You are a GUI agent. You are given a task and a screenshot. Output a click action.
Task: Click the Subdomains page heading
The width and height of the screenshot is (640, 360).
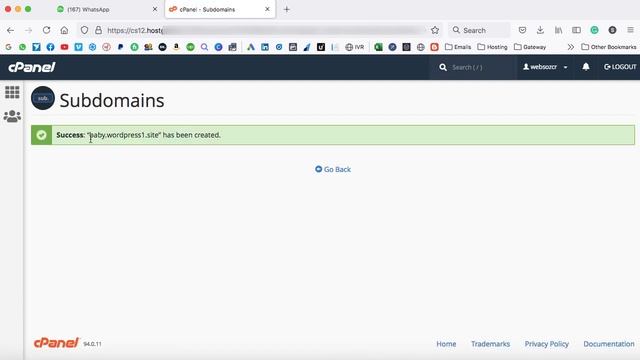click(x=112, y=100)
